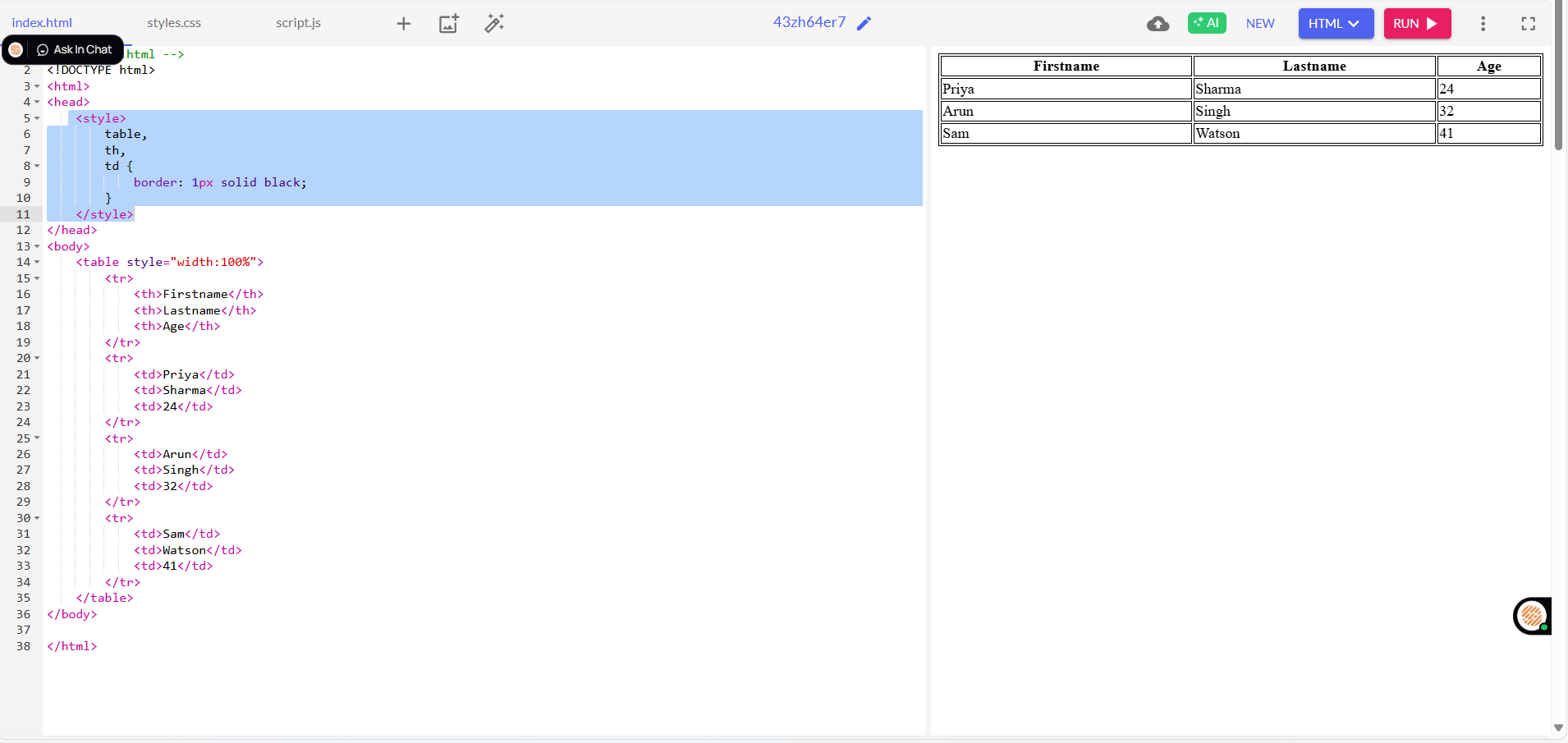Click the Age header in the preview table
The image size is (1568, 743).
1488,67
